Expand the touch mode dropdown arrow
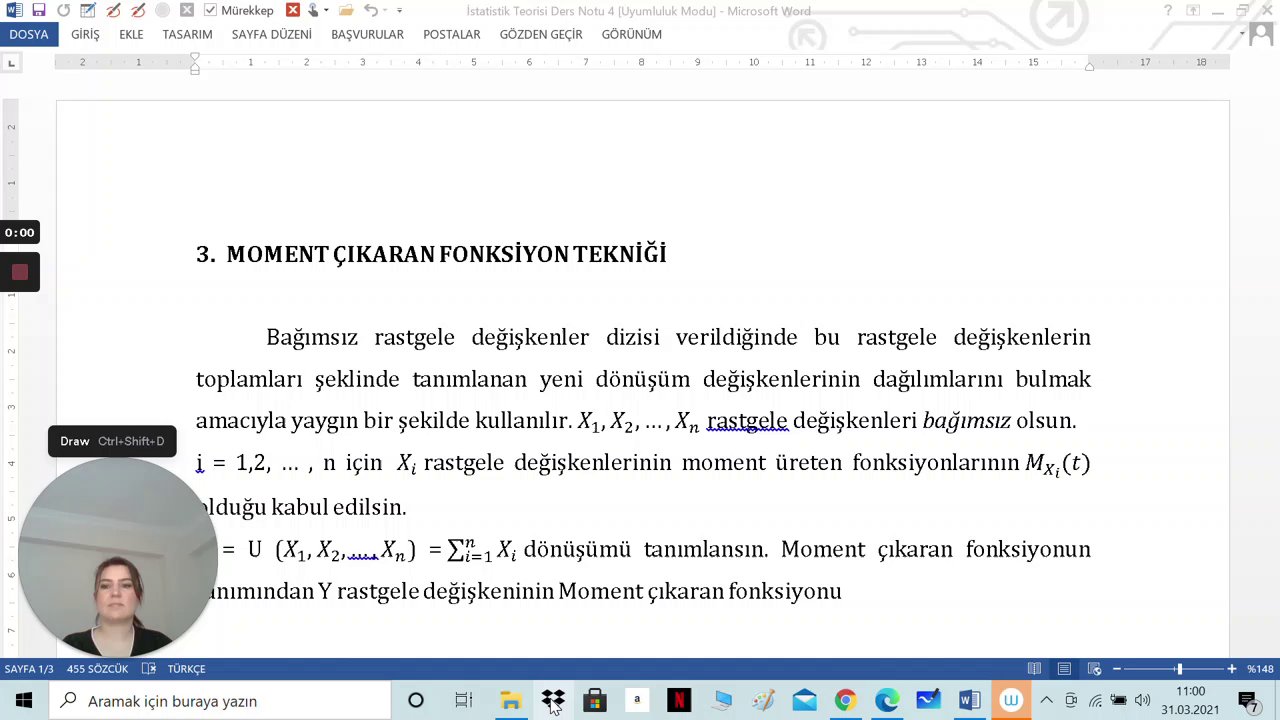Screen dimensions: 1280x720 pos(326,11)
